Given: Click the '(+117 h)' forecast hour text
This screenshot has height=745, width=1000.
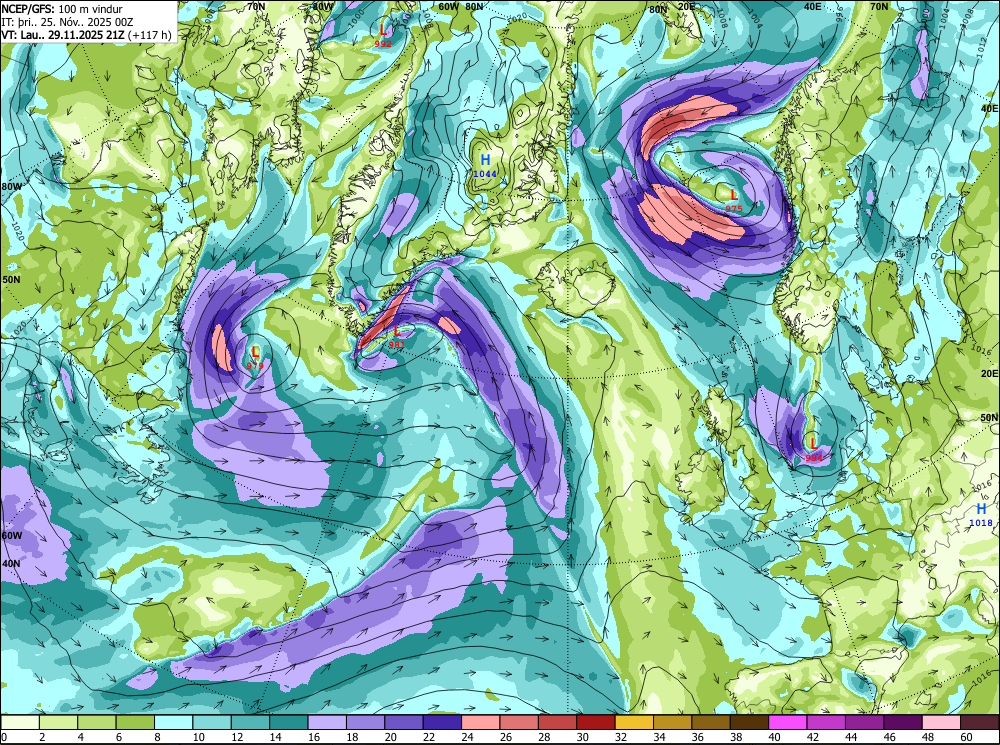Looking at the screenshot, I should point(150,35).
